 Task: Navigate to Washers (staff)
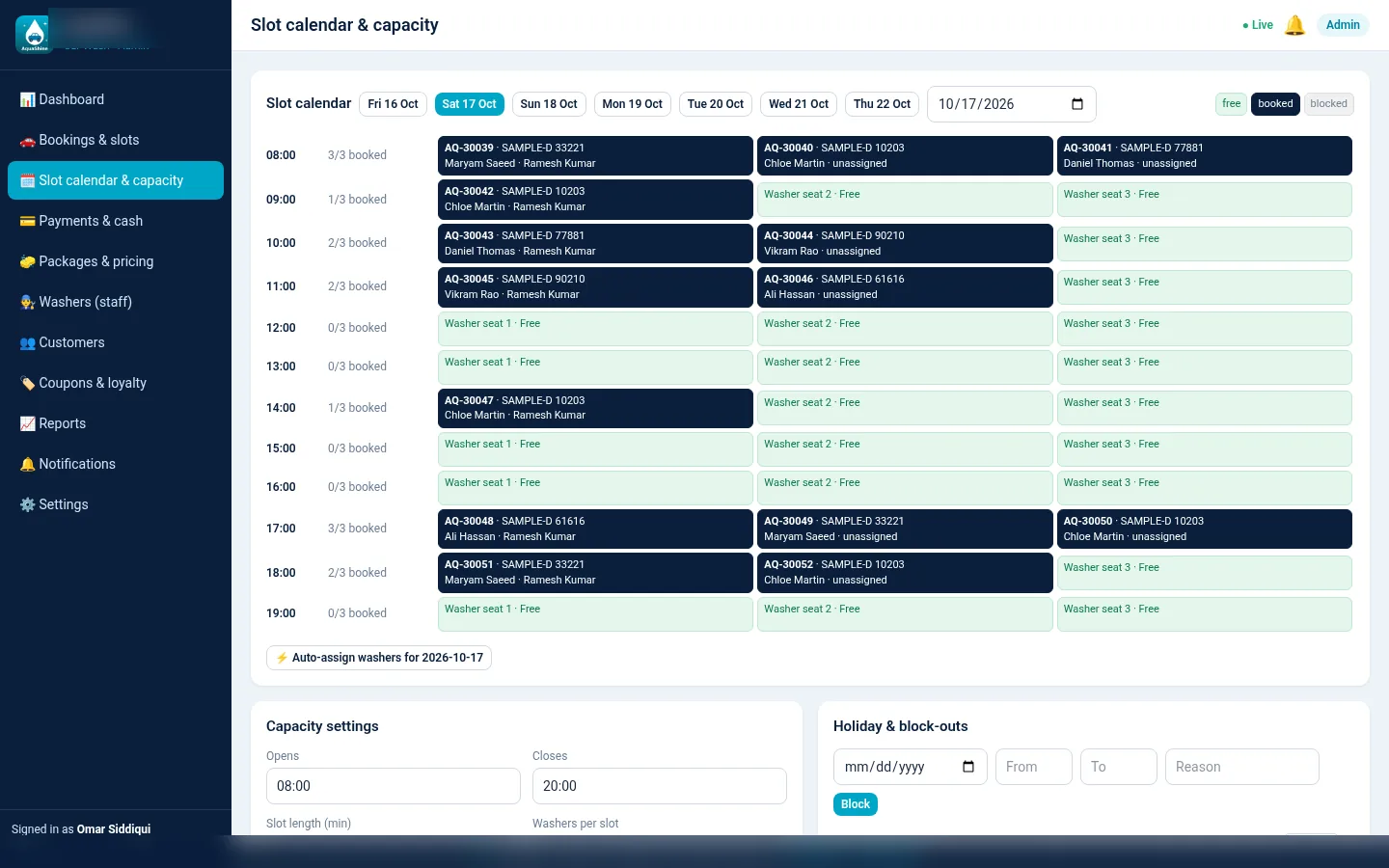point(116,302)
